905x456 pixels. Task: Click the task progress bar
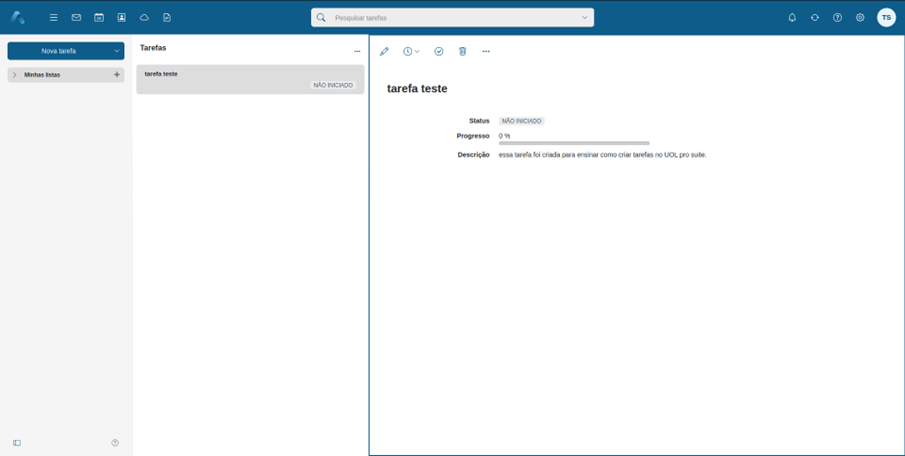[574, 143]
